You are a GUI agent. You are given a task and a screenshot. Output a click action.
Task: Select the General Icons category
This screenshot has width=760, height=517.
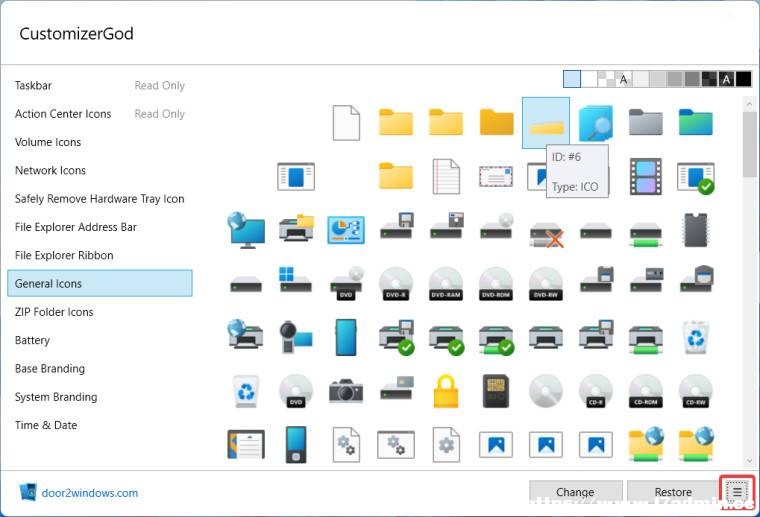pyautogui.click(x=100, y=283)
